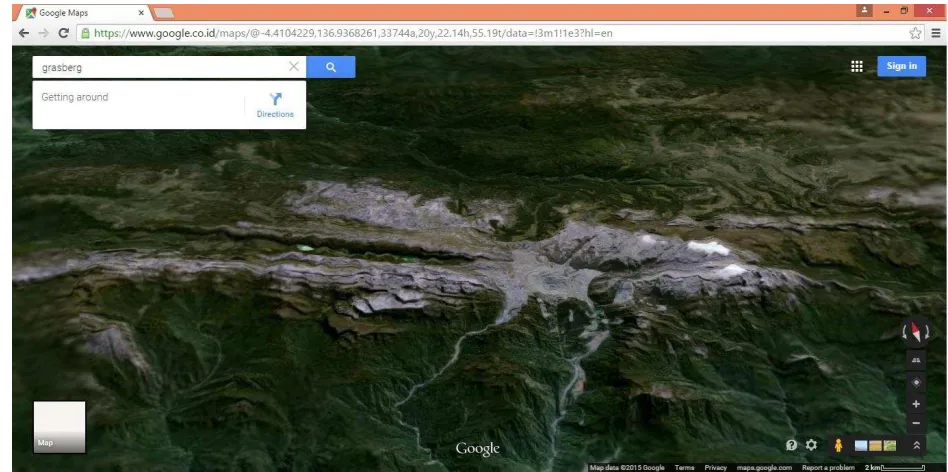
Task: Go forward in the browser
Action: [44, 33]
